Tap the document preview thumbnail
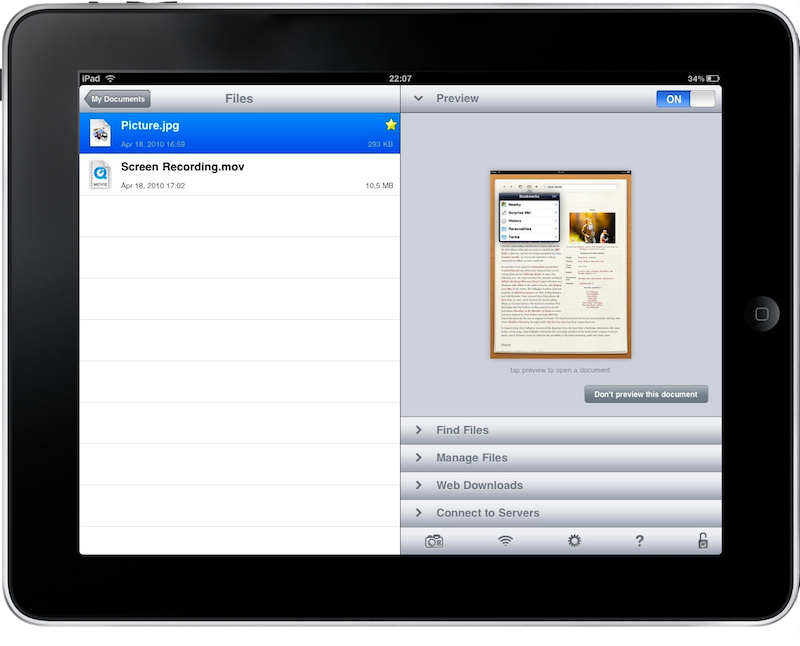The height and width of the screenshot is (646, 800). (x=560, y=265)
